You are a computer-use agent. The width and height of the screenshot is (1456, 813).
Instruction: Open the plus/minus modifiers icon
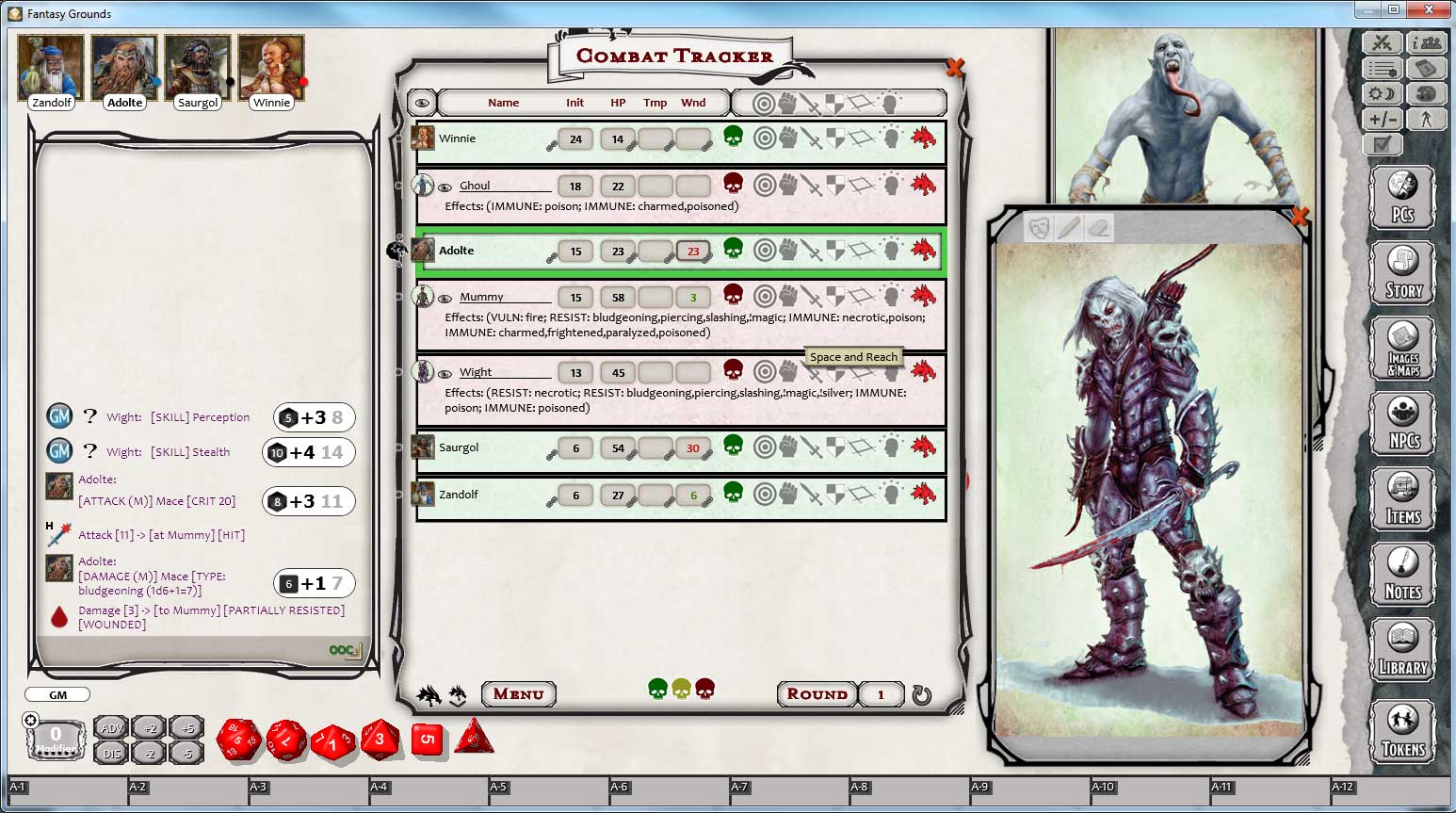tap(1382, 120)
